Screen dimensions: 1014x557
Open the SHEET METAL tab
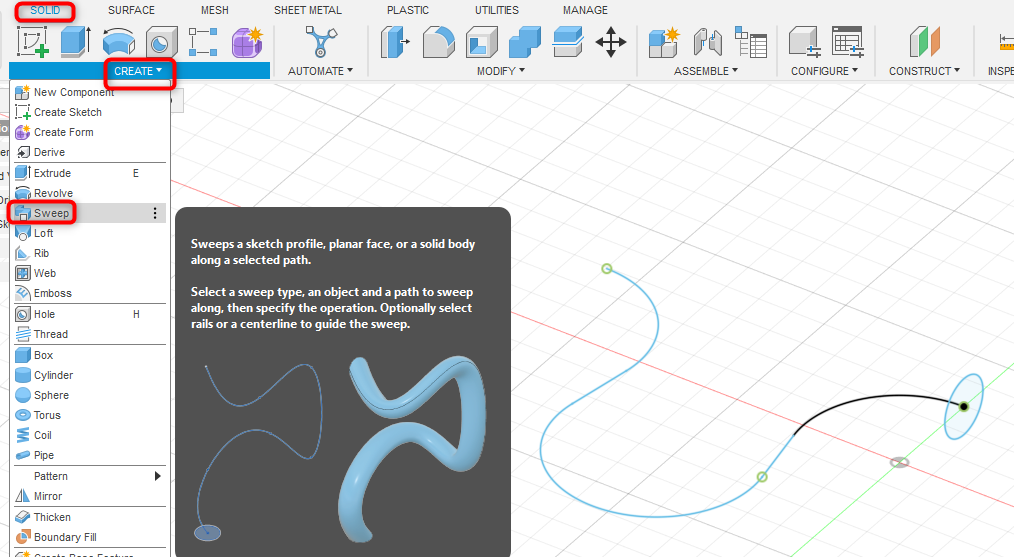click(308, 10)
